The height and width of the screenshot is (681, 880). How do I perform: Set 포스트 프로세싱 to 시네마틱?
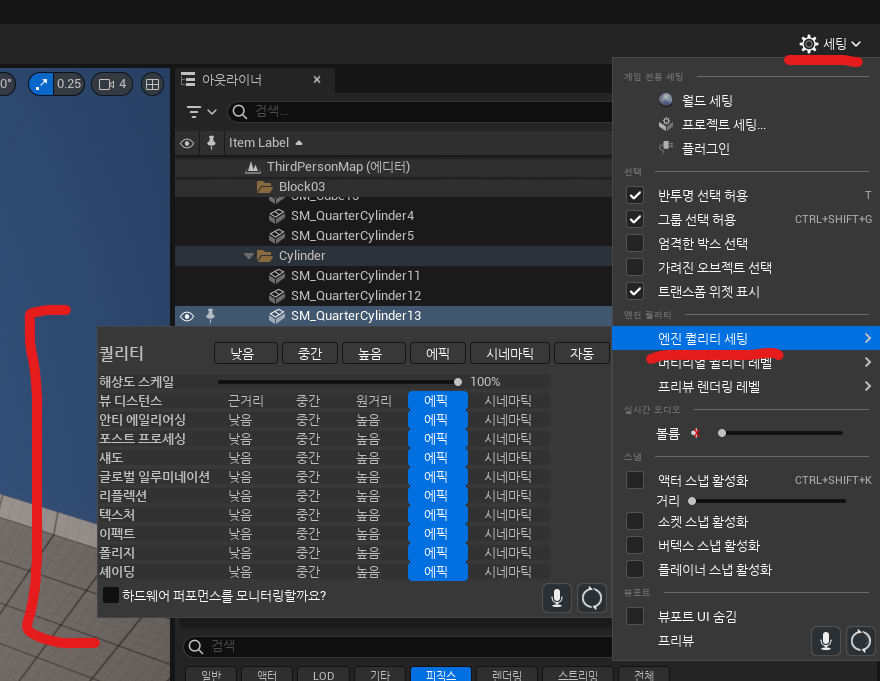[x=508, y=439]
